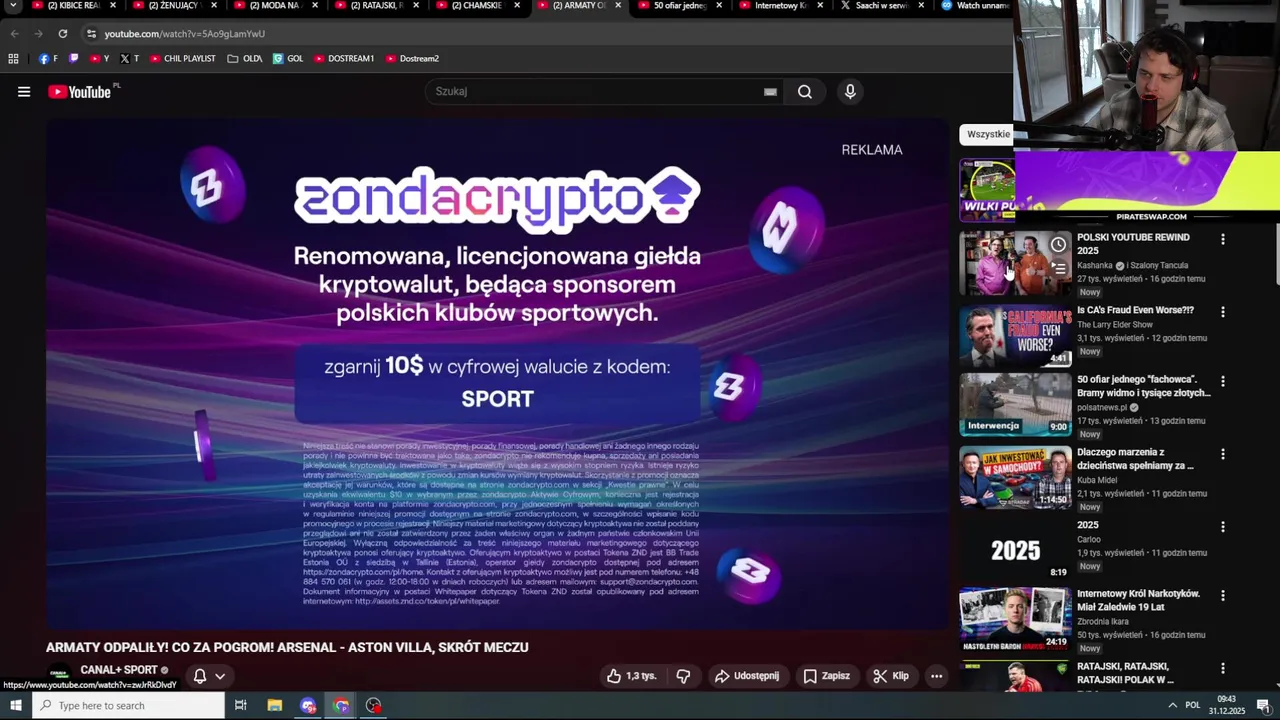The height and width of the screenshot is (720, 1280).
Task: Open options for POLSKI YOUTUBE REWIND 2025
Action: [1222, 239]
